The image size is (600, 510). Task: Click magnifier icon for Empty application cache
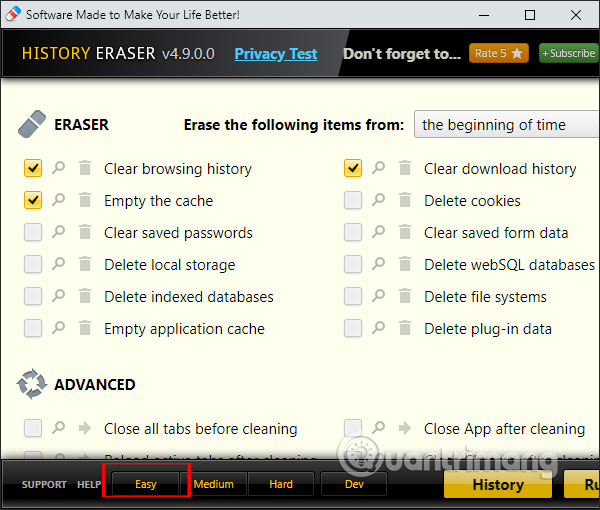pos(59,328)
